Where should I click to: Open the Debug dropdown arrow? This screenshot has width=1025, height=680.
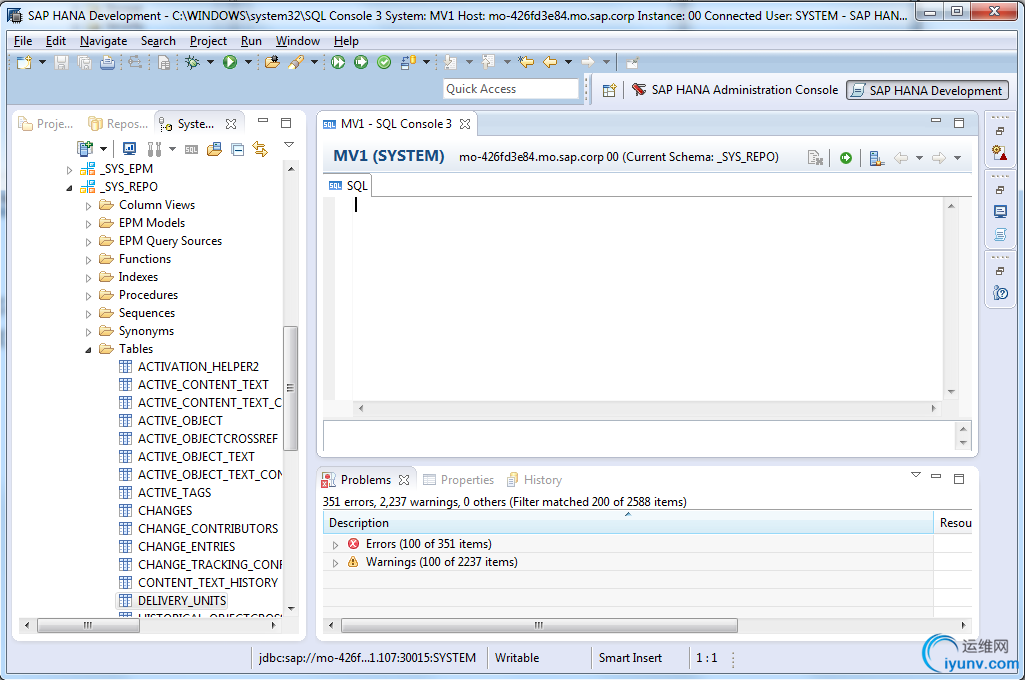[x=210, y=62]
